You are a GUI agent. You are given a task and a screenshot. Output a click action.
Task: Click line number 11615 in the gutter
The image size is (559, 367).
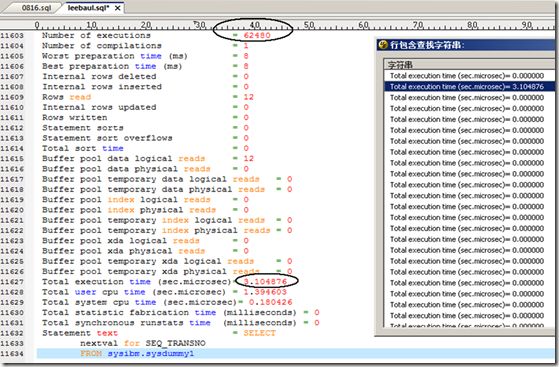pyautogui.click(x=12, y=159)
